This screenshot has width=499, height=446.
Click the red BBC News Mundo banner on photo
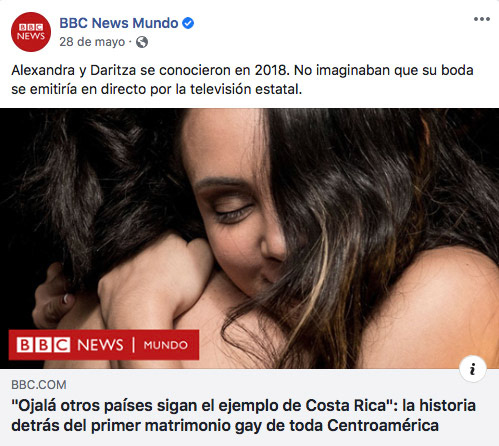click(104, 345)
